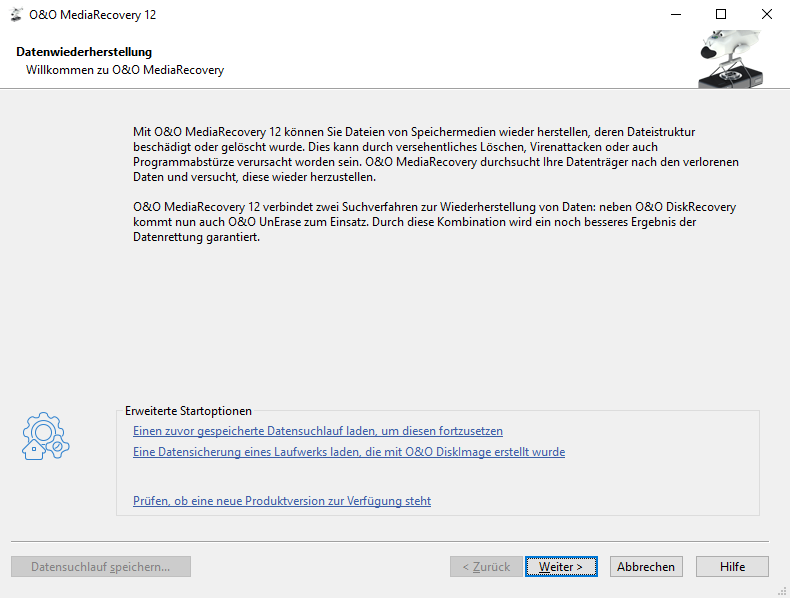
Task: Click the gear settings icon beside Startoptionen
Action: point(45,436)
